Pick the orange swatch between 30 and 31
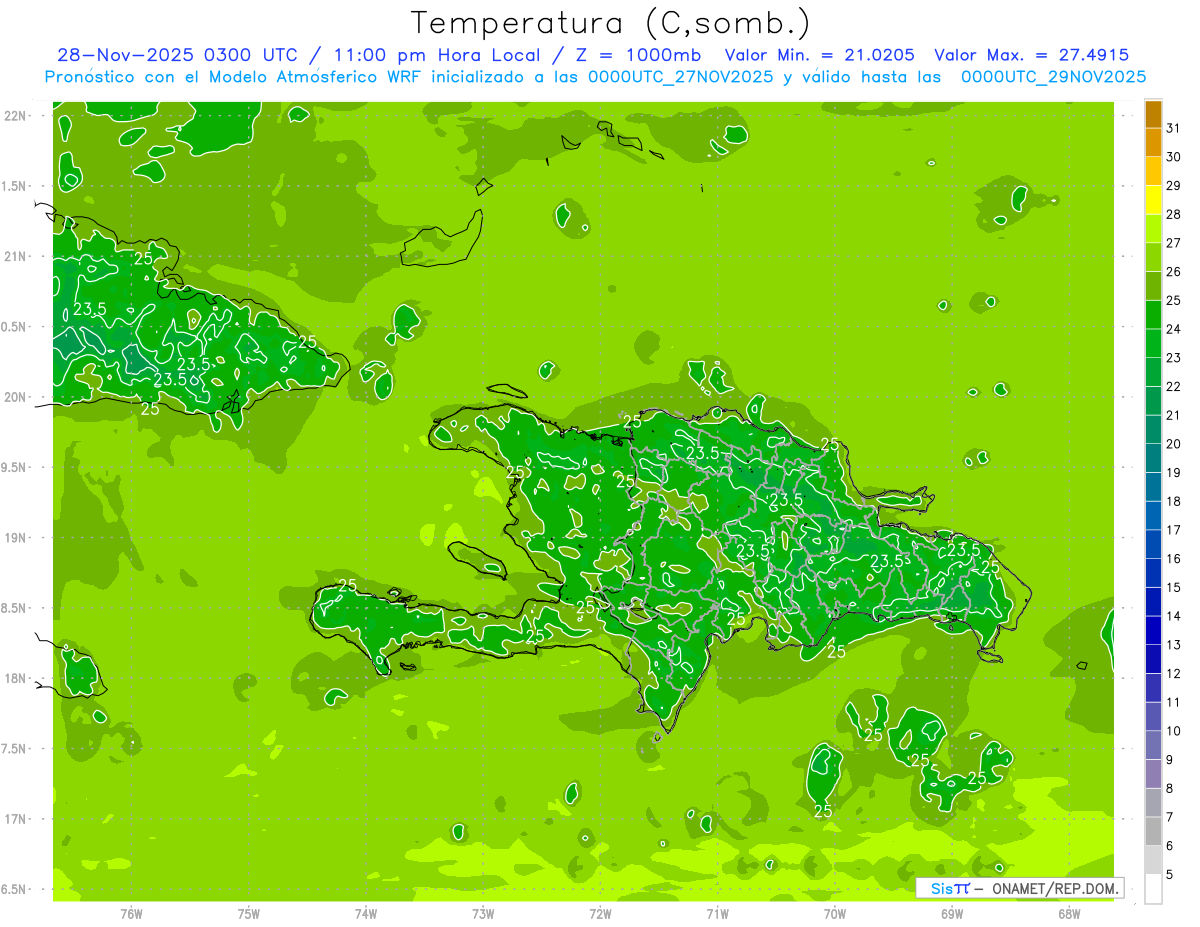Image resolution: width=1200 pixels, height=927 pixels. [x=1153, y=143]
